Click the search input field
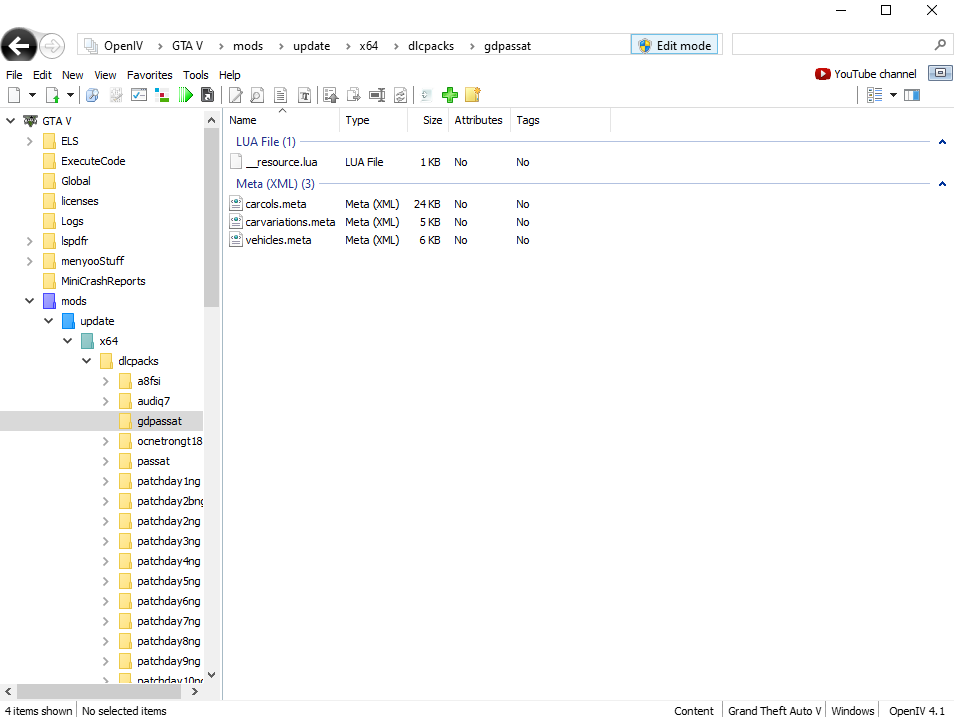 [x=832, y=44]
